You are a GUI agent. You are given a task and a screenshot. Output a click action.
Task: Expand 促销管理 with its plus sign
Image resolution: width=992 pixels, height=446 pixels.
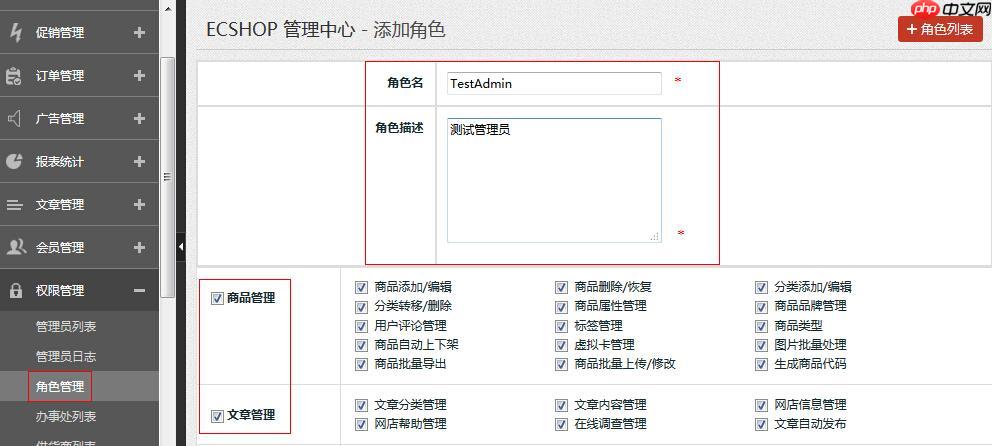[140, 33]
